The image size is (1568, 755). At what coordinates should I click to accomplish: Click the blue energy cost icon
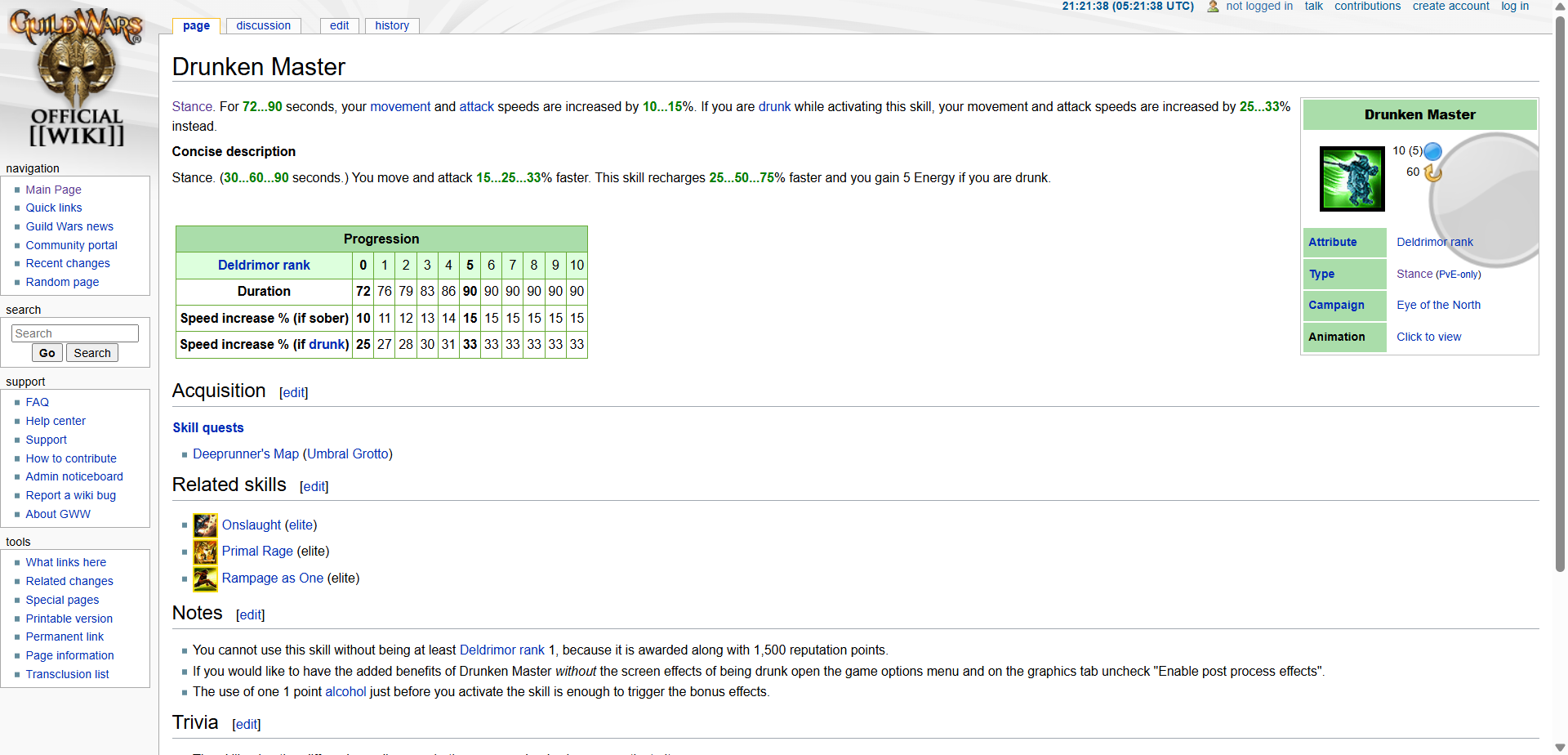1432,151
